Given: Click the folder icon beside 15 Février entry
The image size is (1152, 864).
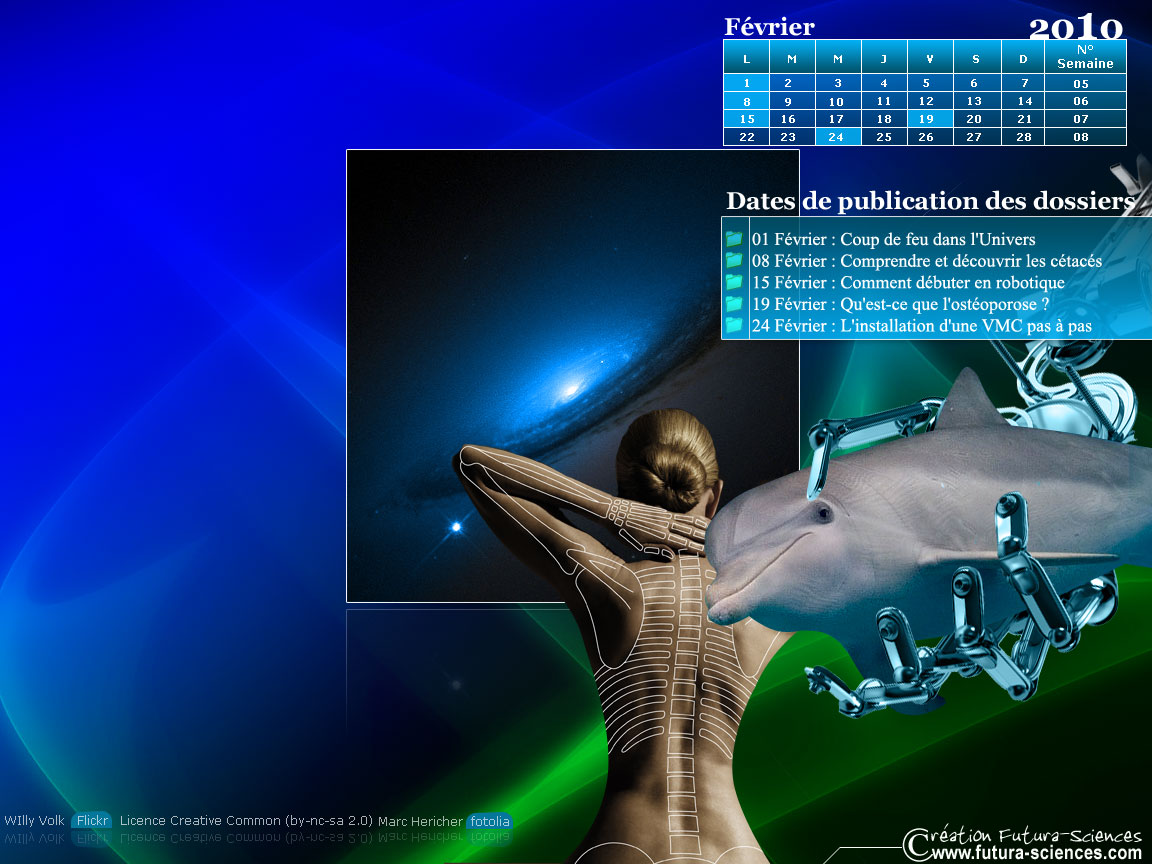Looking at the screenshot, I should [734, 282].
